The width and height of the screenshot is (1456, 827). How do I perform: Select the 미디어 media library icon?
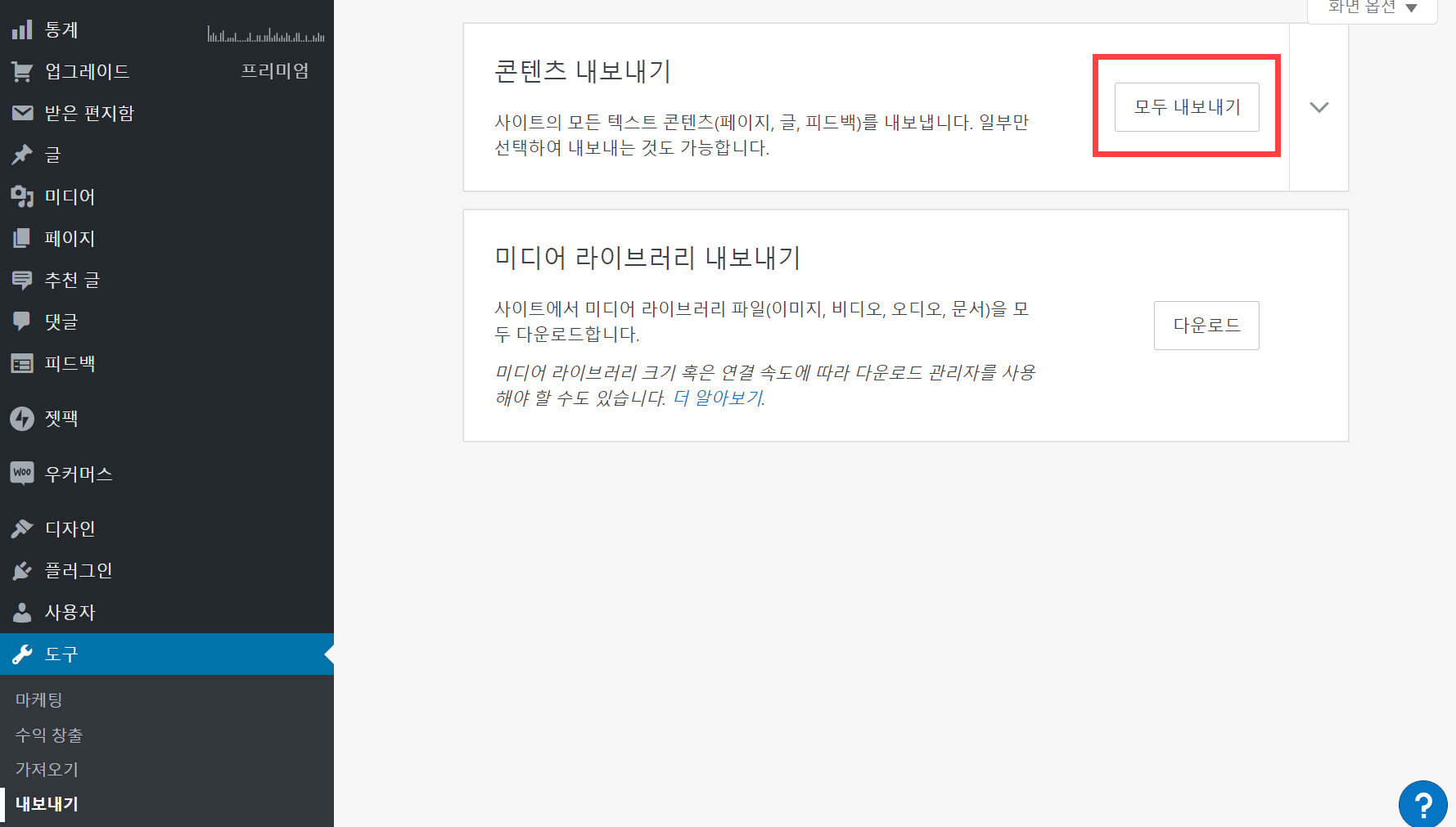[22, 196]
